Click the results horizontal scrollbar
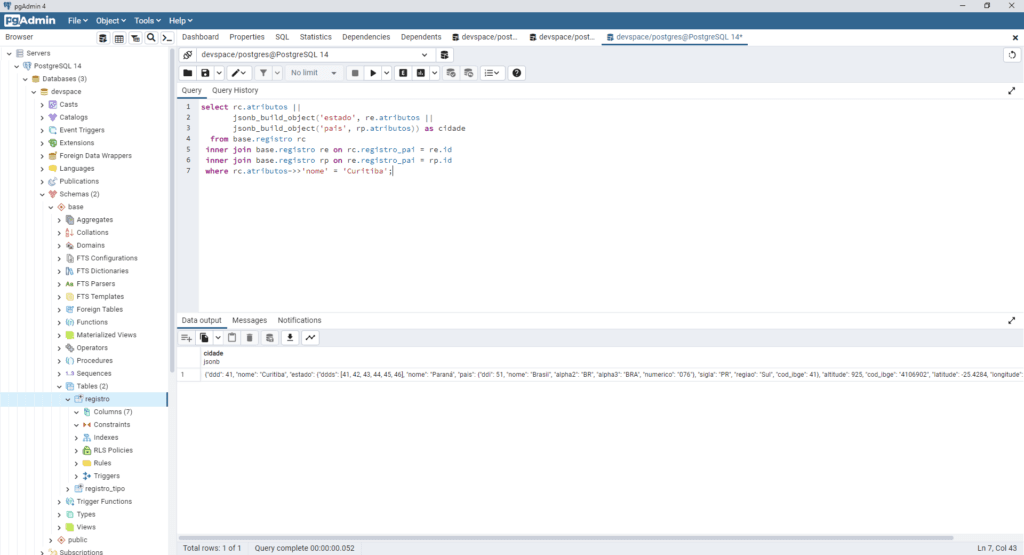Image resolution: width=1024 pixels, height=555 pixels. click(566, 538)
